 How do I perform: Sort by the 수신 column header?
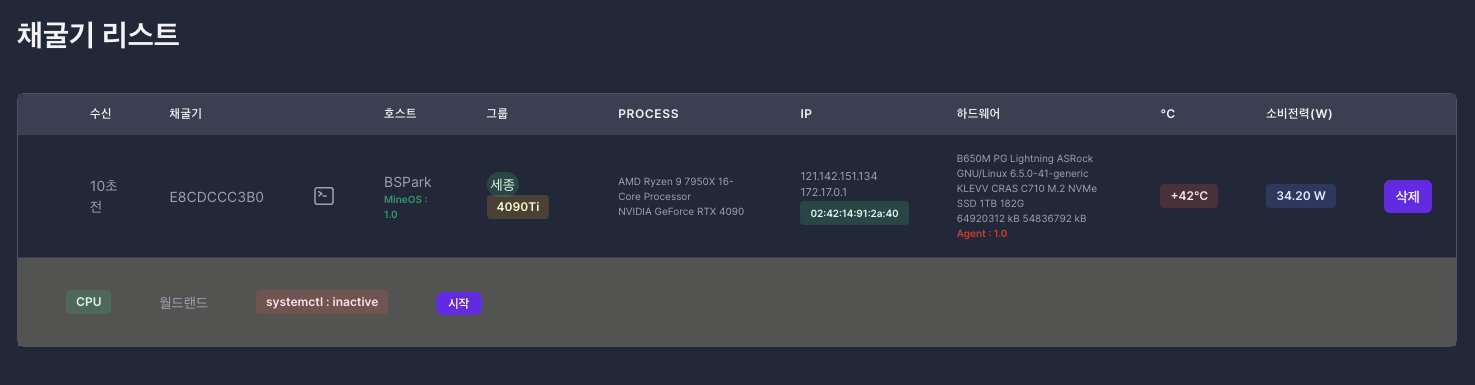point(101,114)
